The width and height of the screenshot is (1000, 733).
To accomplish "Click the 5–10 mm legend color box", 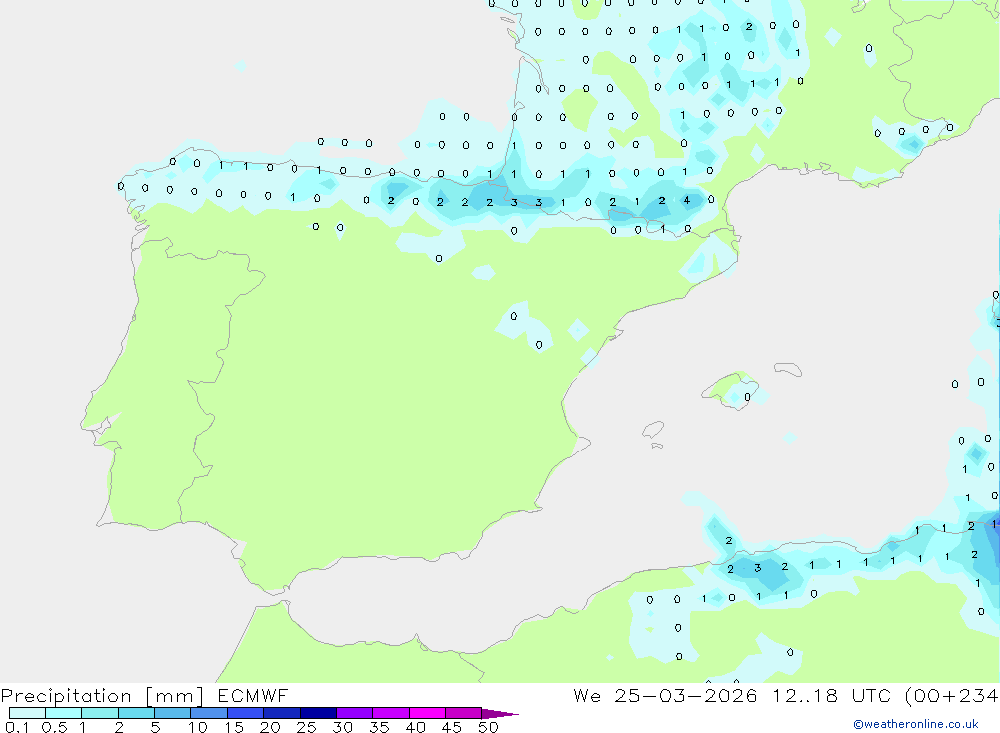I will (x=173, y=713).
